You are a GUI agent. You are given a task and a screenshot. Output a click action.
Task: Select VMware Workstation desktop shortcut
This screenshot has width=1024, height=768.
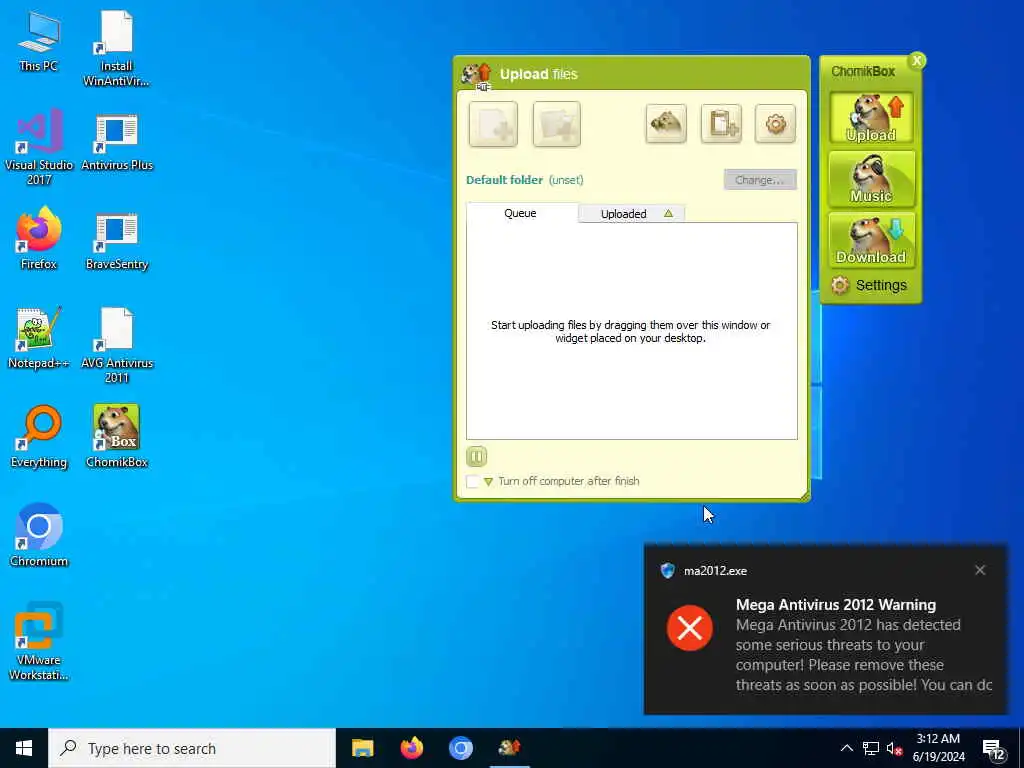(39, 643)
